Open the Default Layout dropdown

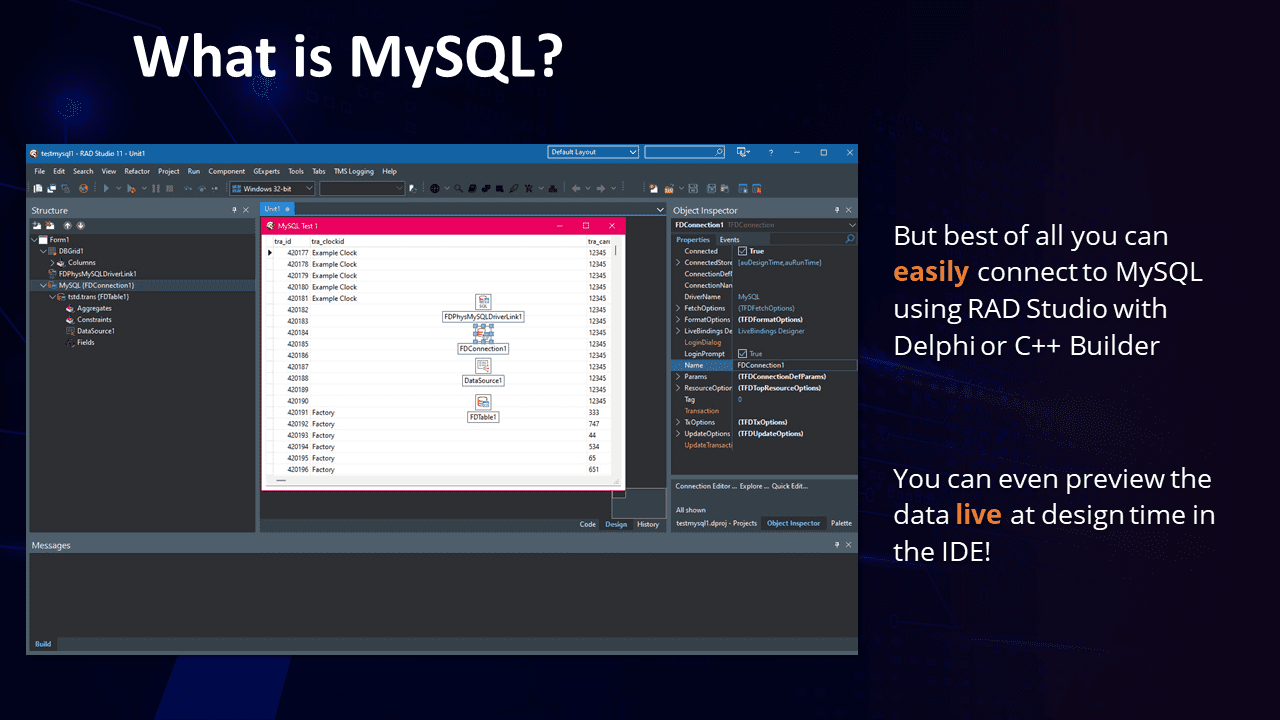point(593,152)
